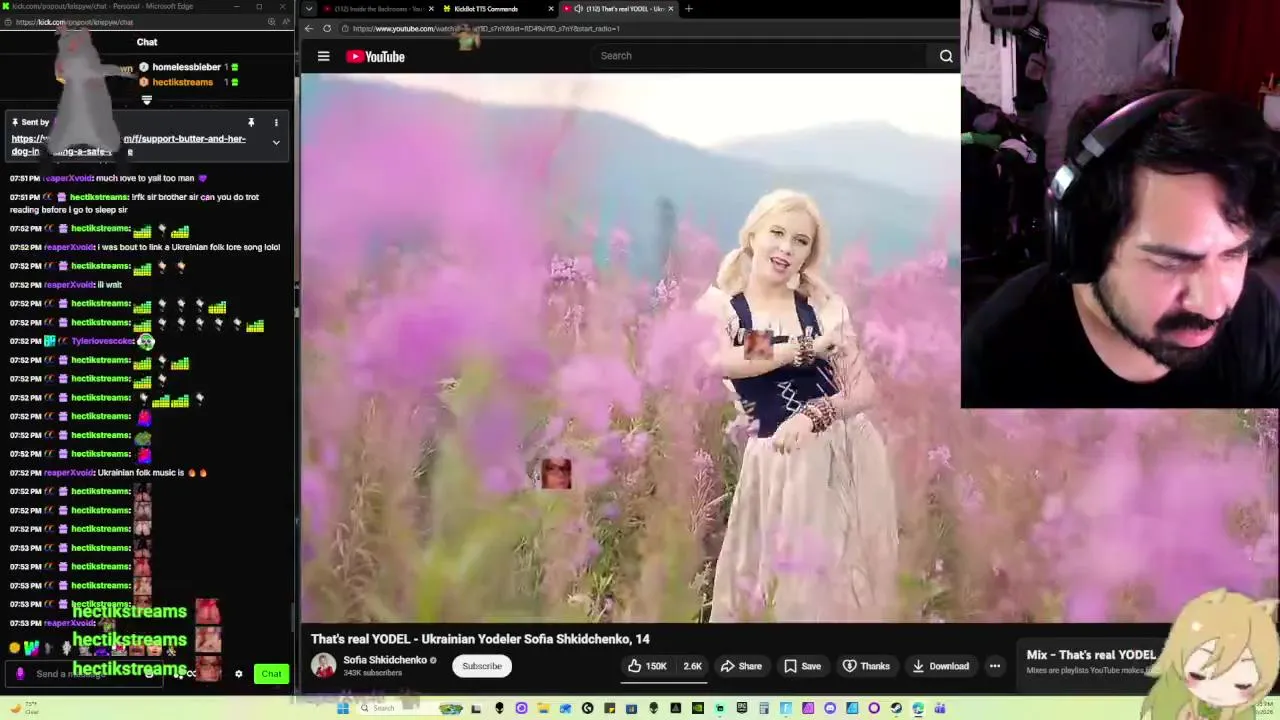Open more actions ellipsis under video
The width and height of the screenshot is (1280, 720).
[995, 666]
